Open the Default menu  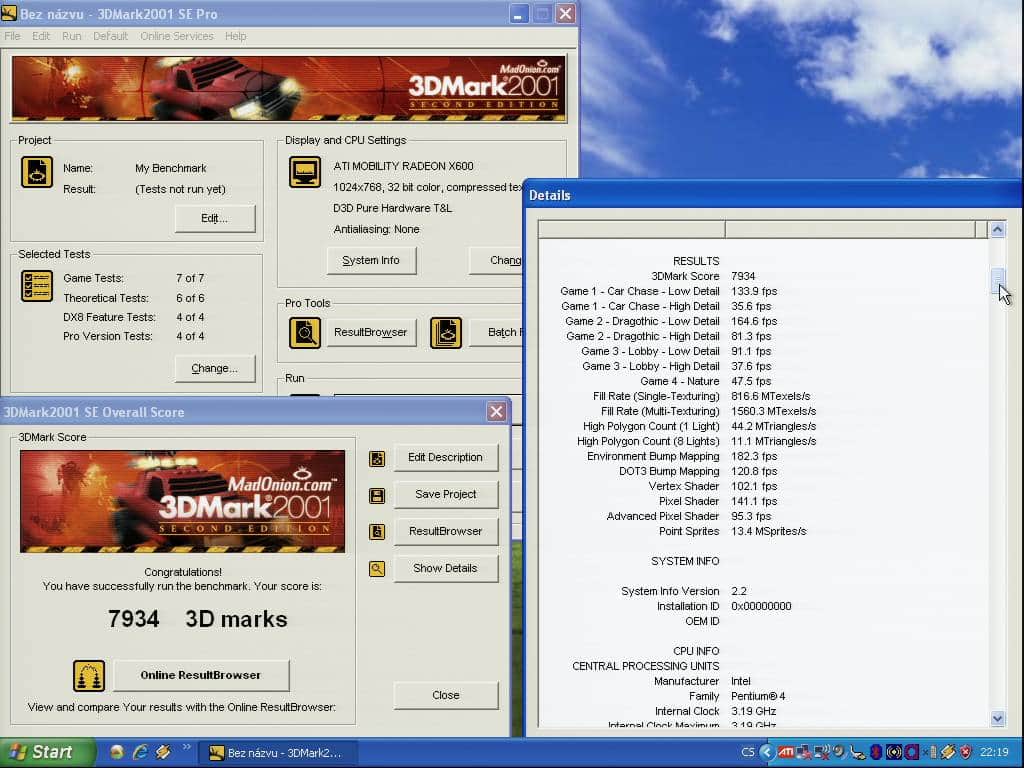[x=110, y=36]
